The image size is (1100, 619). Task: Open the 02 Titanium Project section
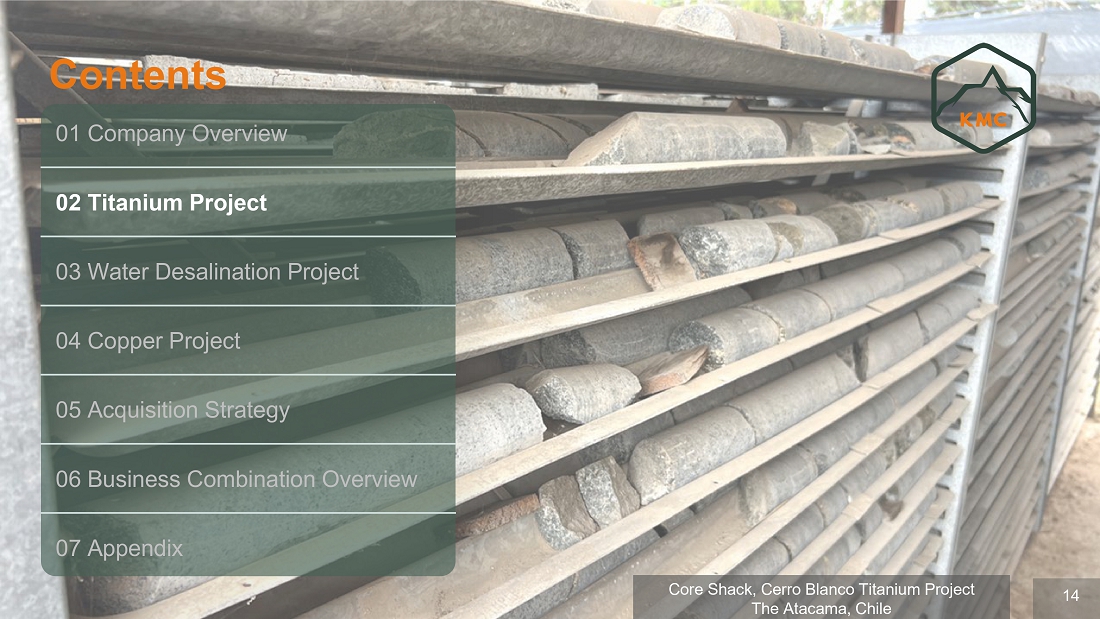[248, 202]
